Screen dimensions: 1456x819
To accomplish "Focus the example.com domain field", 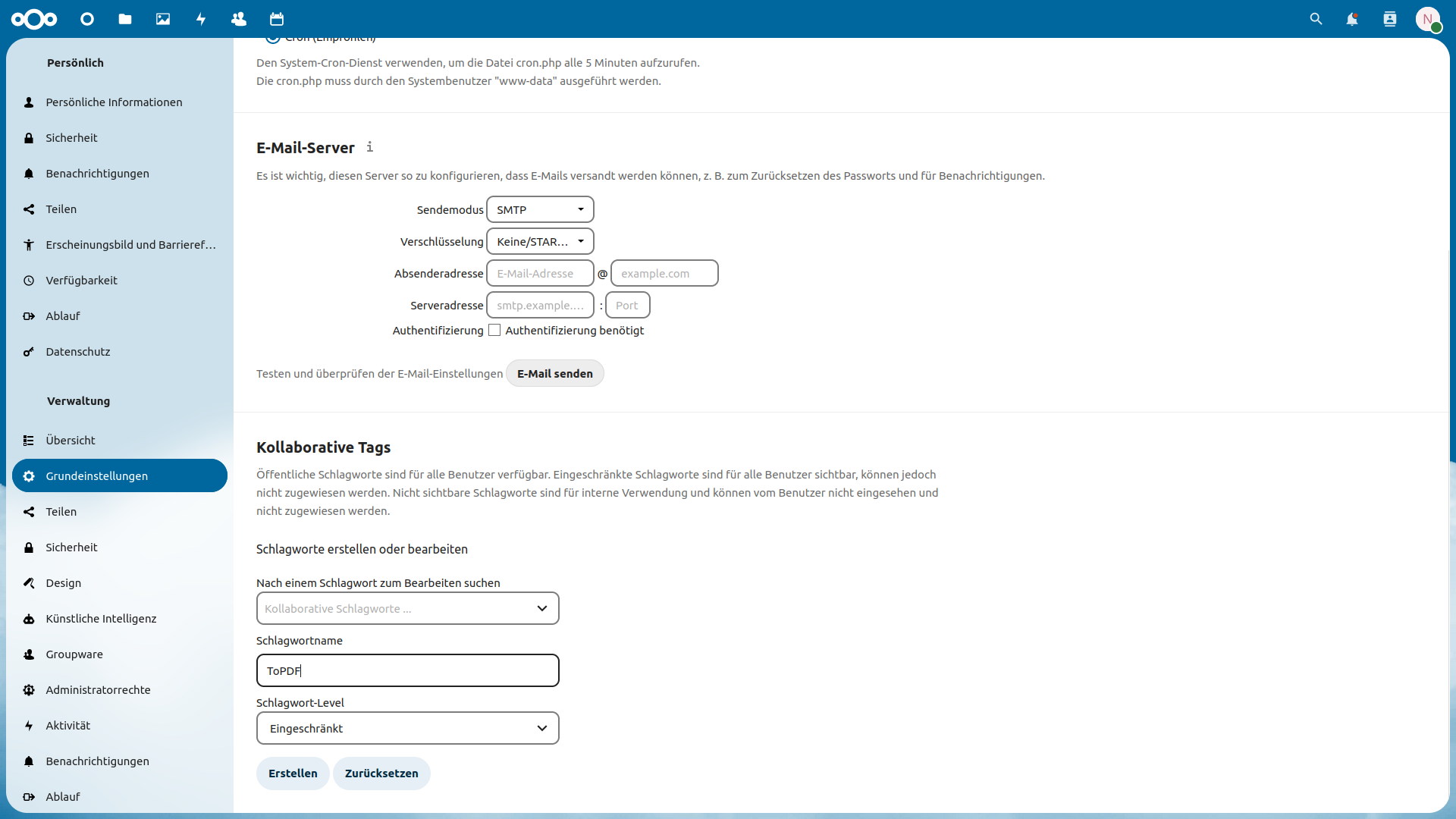I will (664, 274).
